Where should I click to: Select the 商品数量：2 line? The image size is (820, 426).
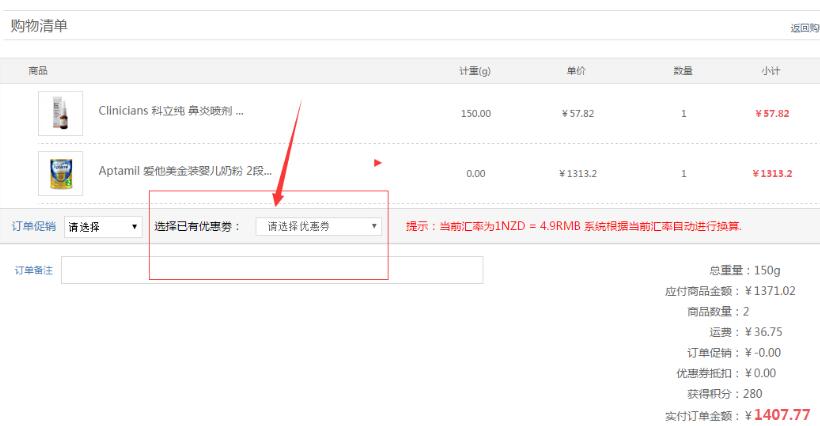(718, 312)
